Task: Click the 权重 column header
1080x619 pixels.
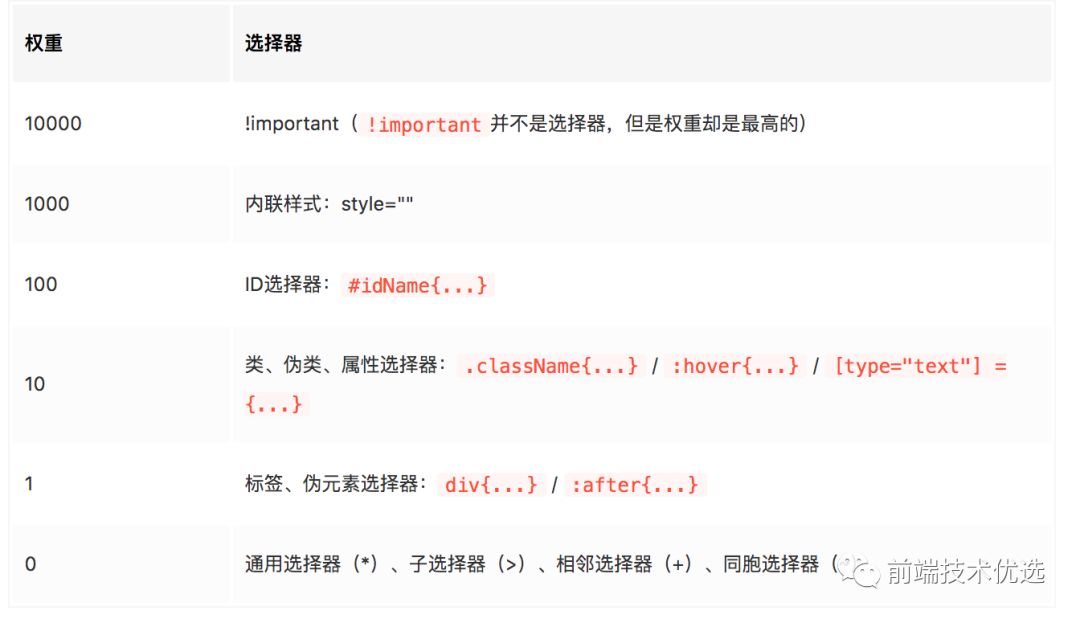Action: tap(43, 44)
